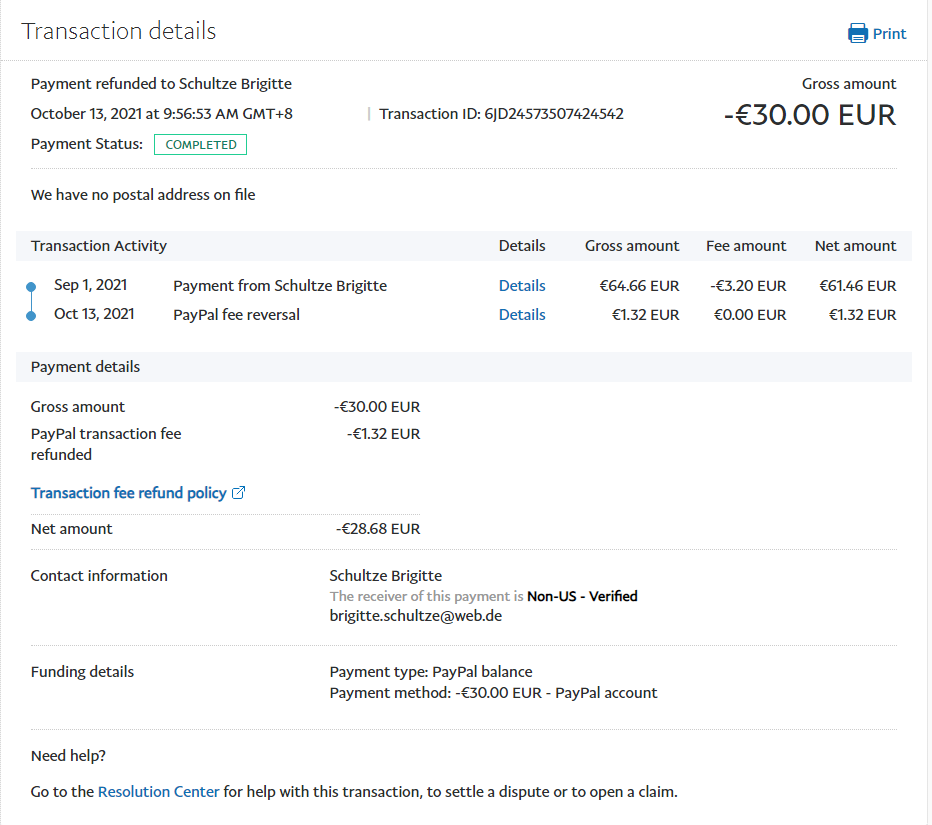Click 'Payment from Schultze Brigitte' activity row
The width and height of the screenshot is (932, 825).
pos(280,286)
